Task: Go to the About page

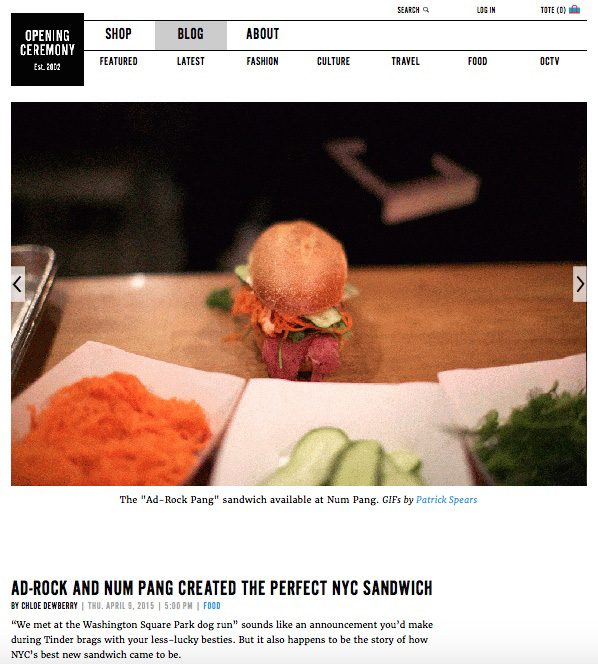Action: [x=263, y=34]
